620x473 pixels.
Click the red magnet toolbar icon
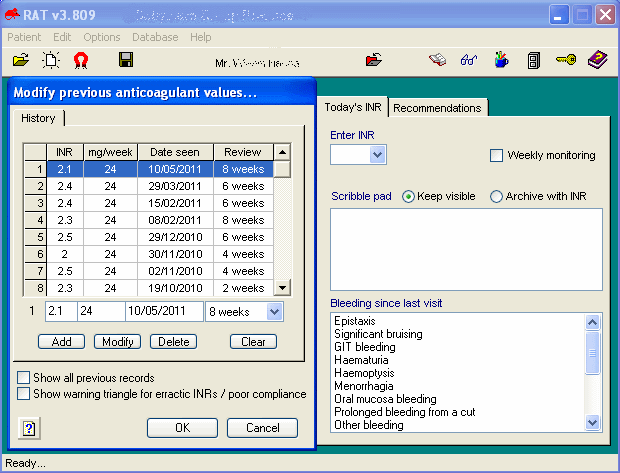click(x=81, y=61)
